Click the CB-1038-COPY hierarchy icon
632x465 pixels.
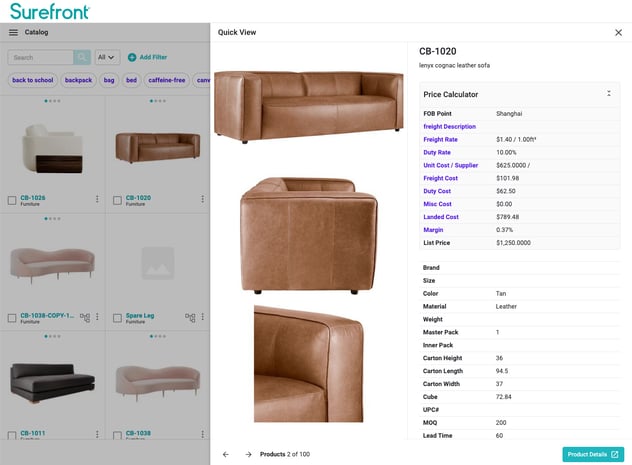pyautogui.click(x=85, y=318)
